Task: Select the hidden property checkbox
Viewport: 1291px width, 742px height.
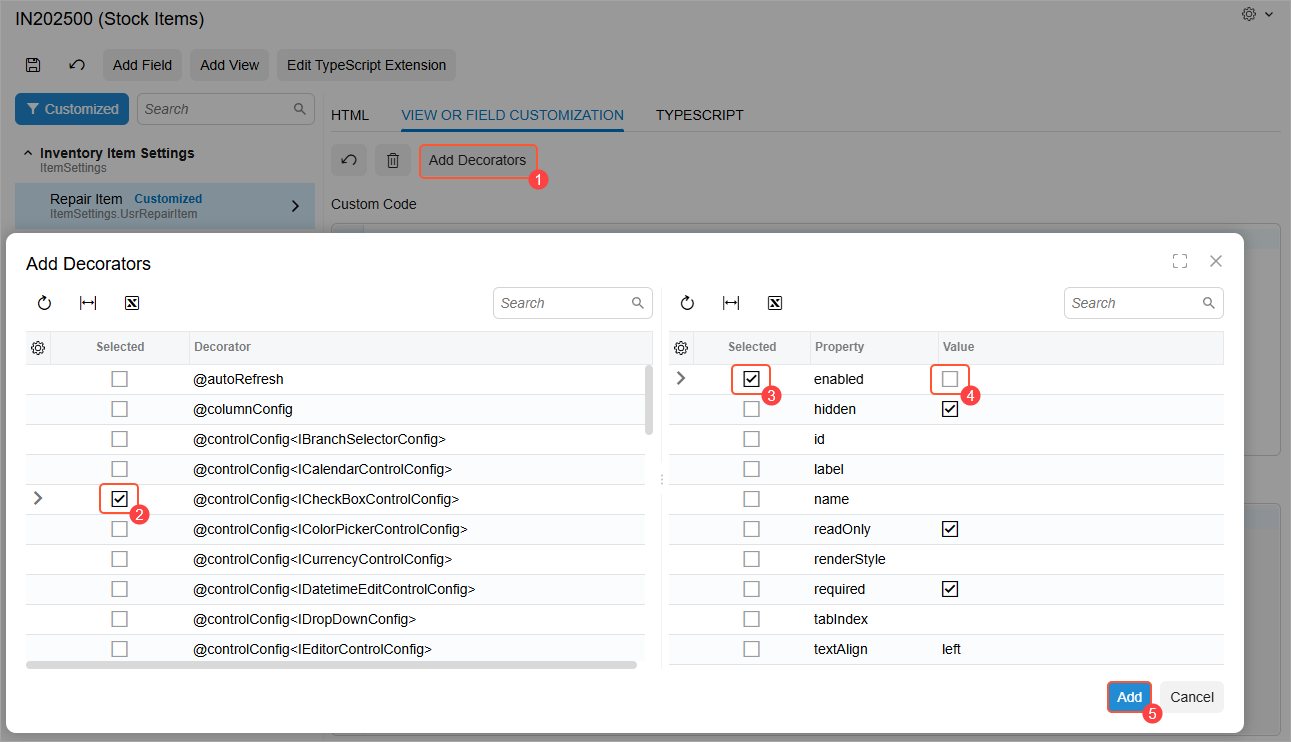Action: 751,409
